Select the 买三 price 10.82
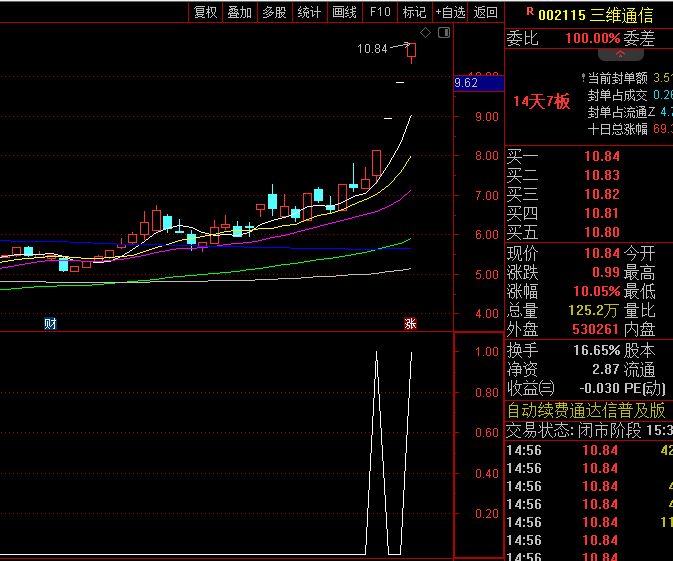This screenshot has height=561, width=673. click(602, 194)
